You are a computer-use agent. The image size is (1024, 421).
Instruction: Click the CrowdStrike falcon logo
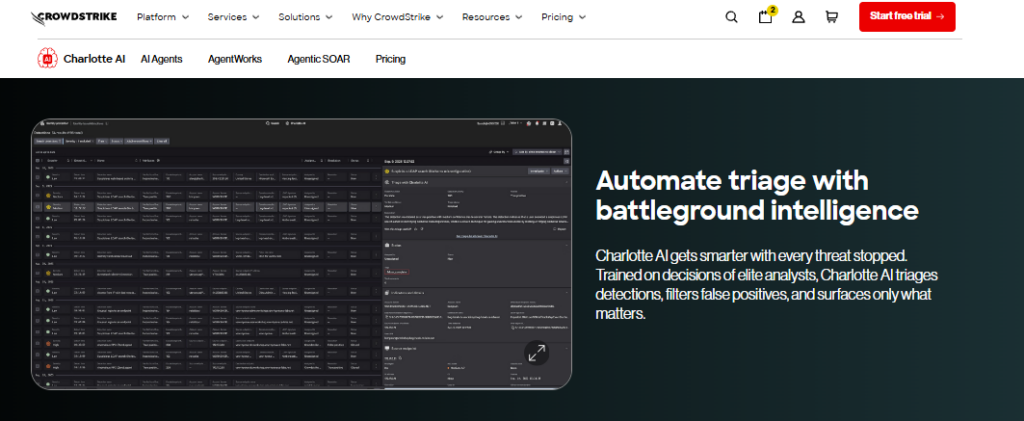click(74, 17)
